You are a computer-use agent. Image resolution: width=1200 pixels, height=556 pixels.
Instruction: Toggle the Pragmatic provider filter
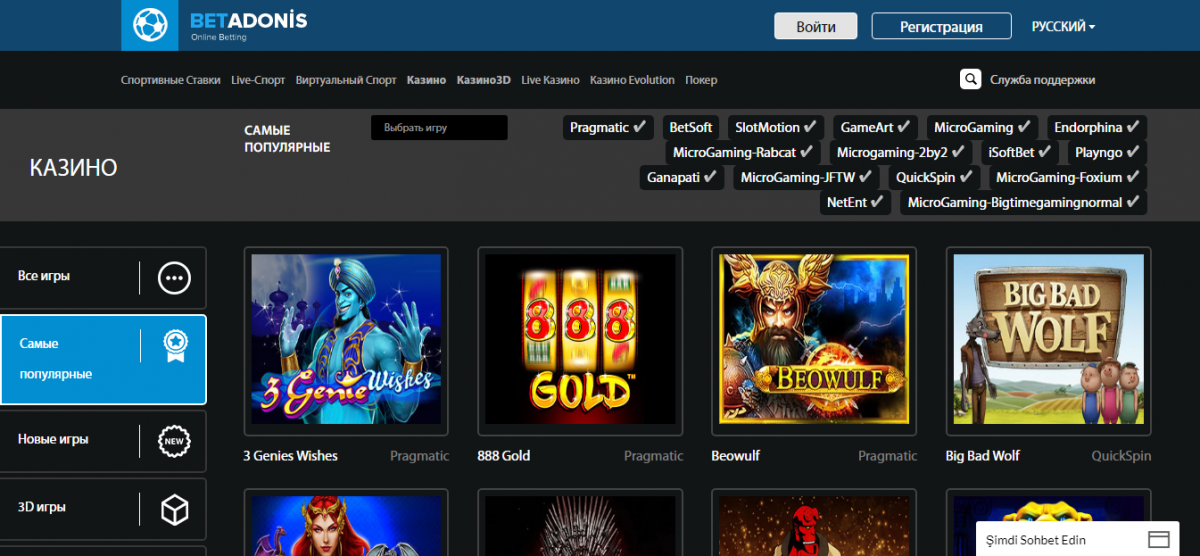608,128
